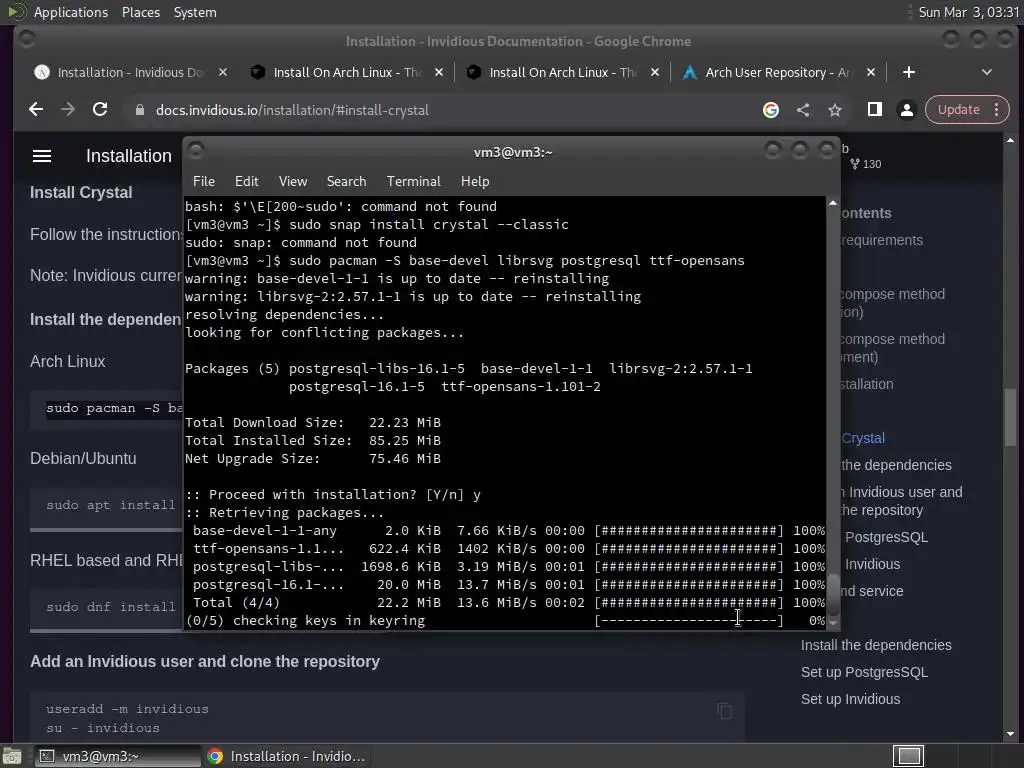Switch to the Arch User Repository tab
The width and height of the screenshot is (1024, 768).
778,72
